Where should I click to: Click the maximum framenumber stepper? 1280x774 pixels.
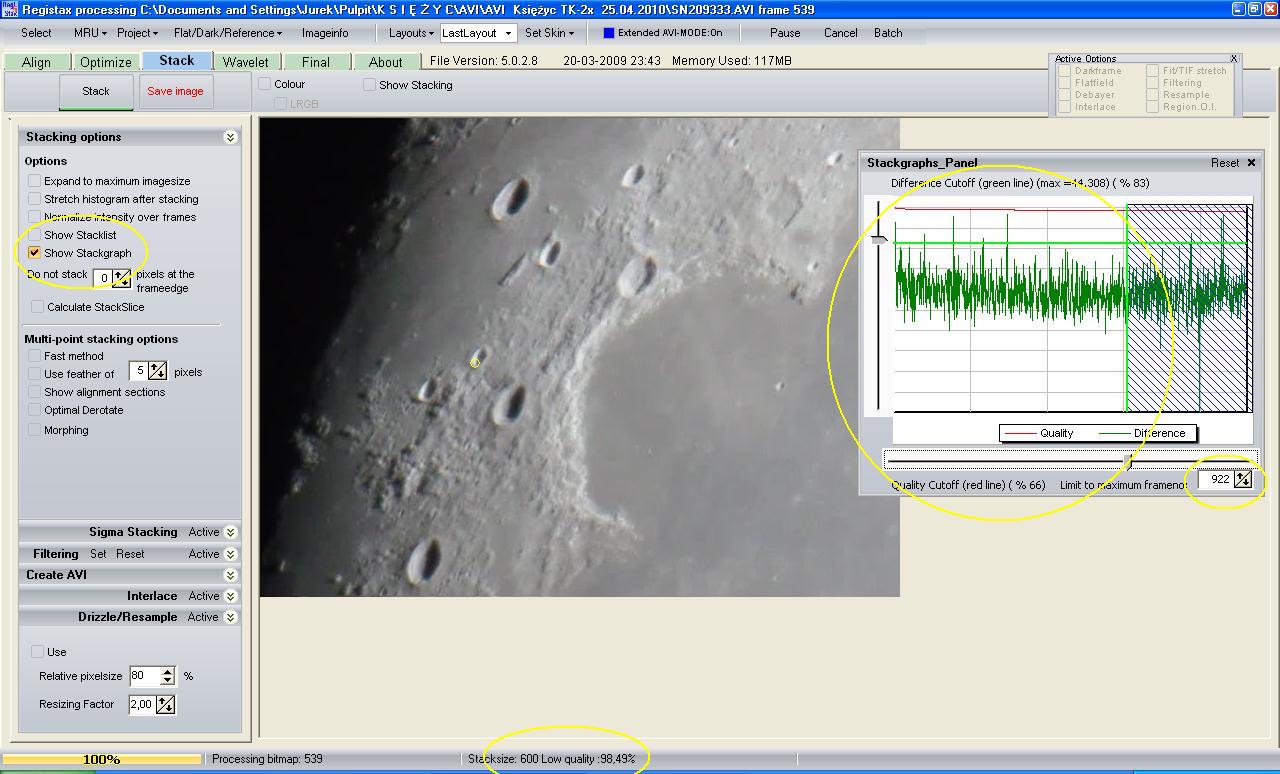1243,480
